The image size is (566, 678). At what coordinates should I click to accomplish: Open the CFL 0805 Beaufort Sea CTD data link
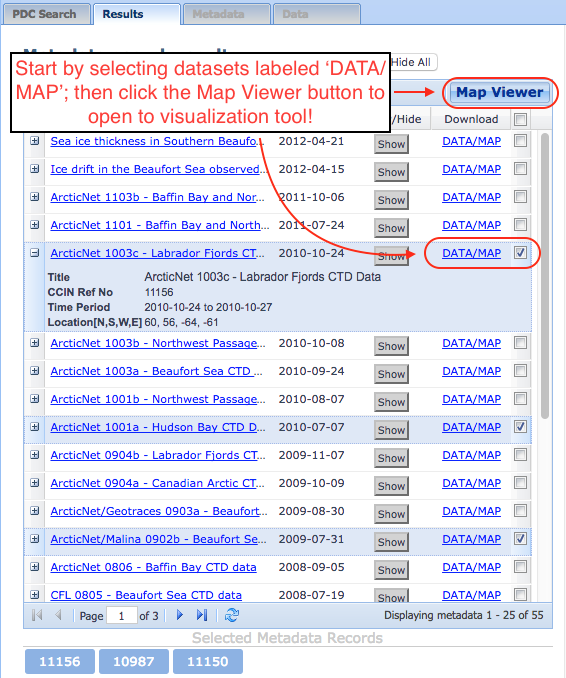(x=146, y=595)
